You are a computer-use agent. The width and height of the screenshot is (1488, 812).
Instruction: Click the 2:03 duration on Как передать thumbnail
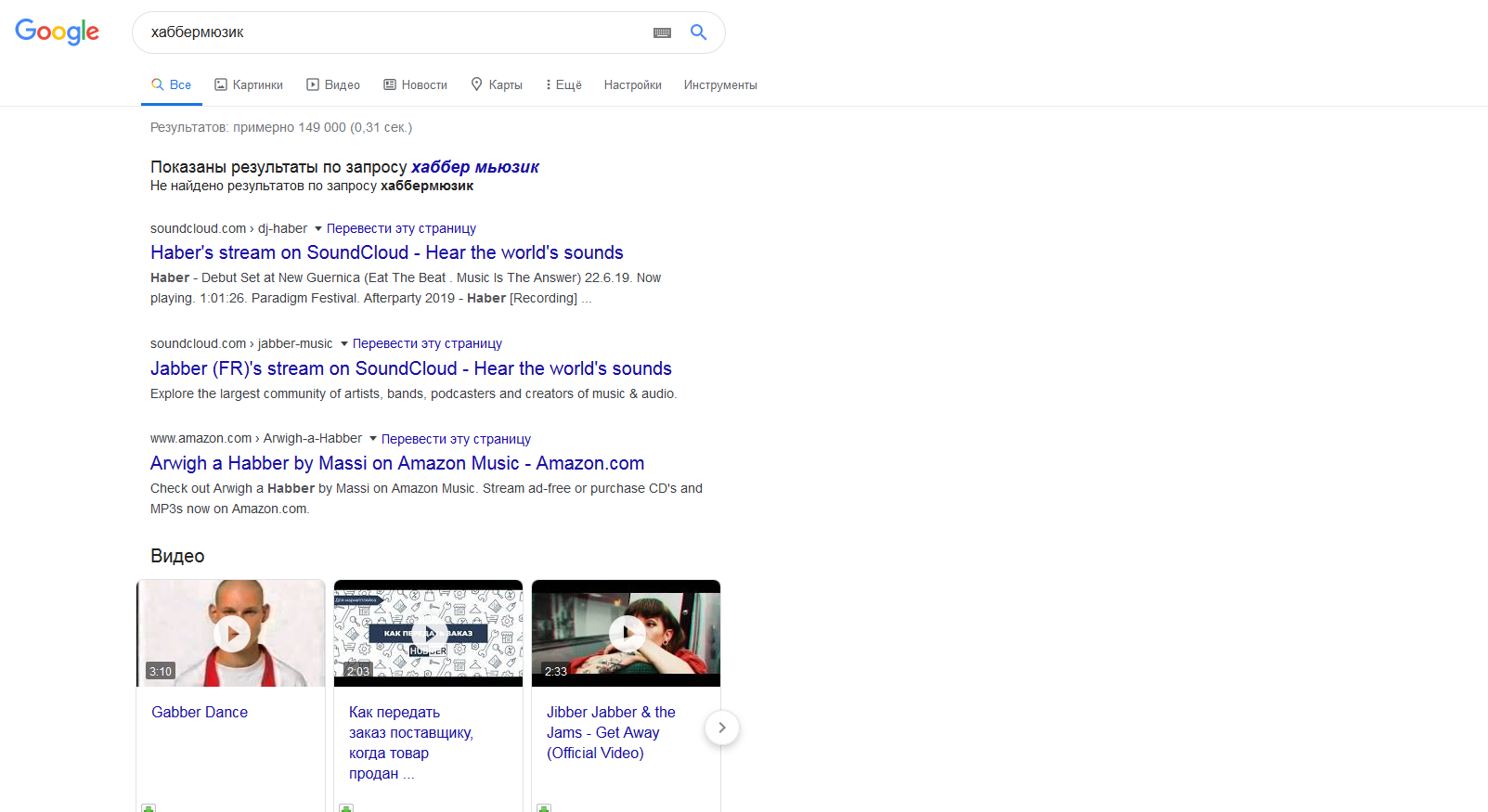pos(358,671)
